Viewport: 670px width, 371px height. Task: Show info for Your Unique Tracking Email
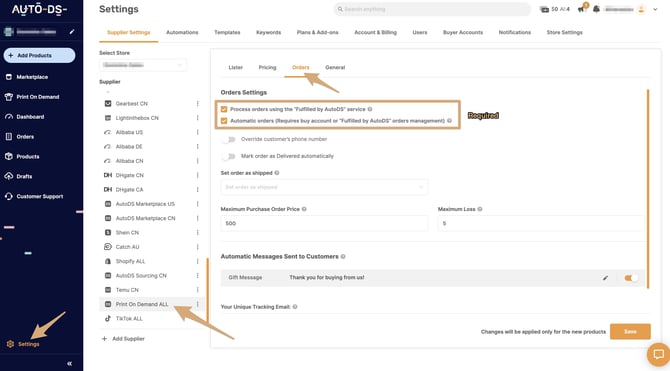click(x=295, y=306)
